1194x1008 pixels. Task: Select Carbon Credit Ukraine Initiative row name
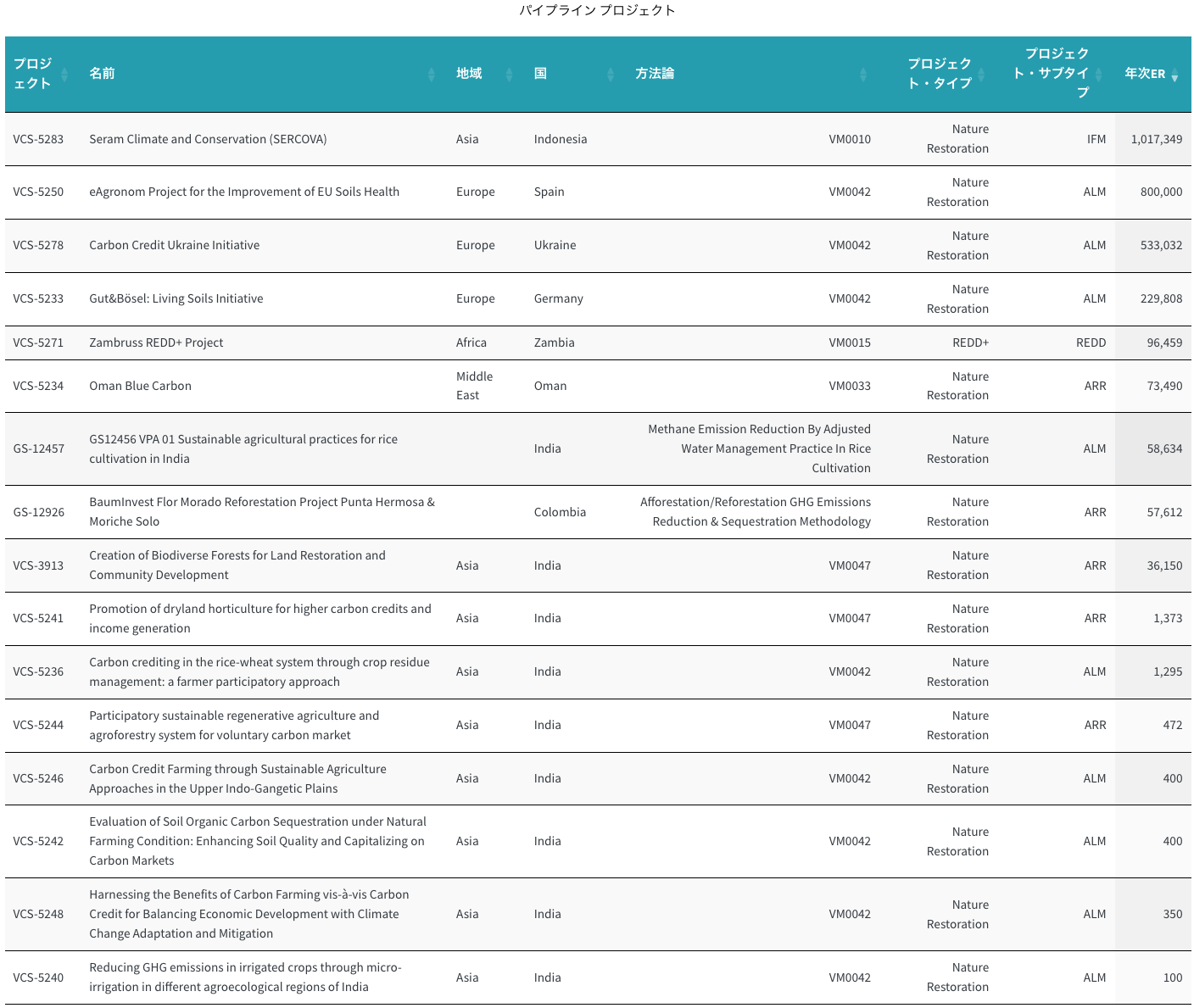(174, 245)
